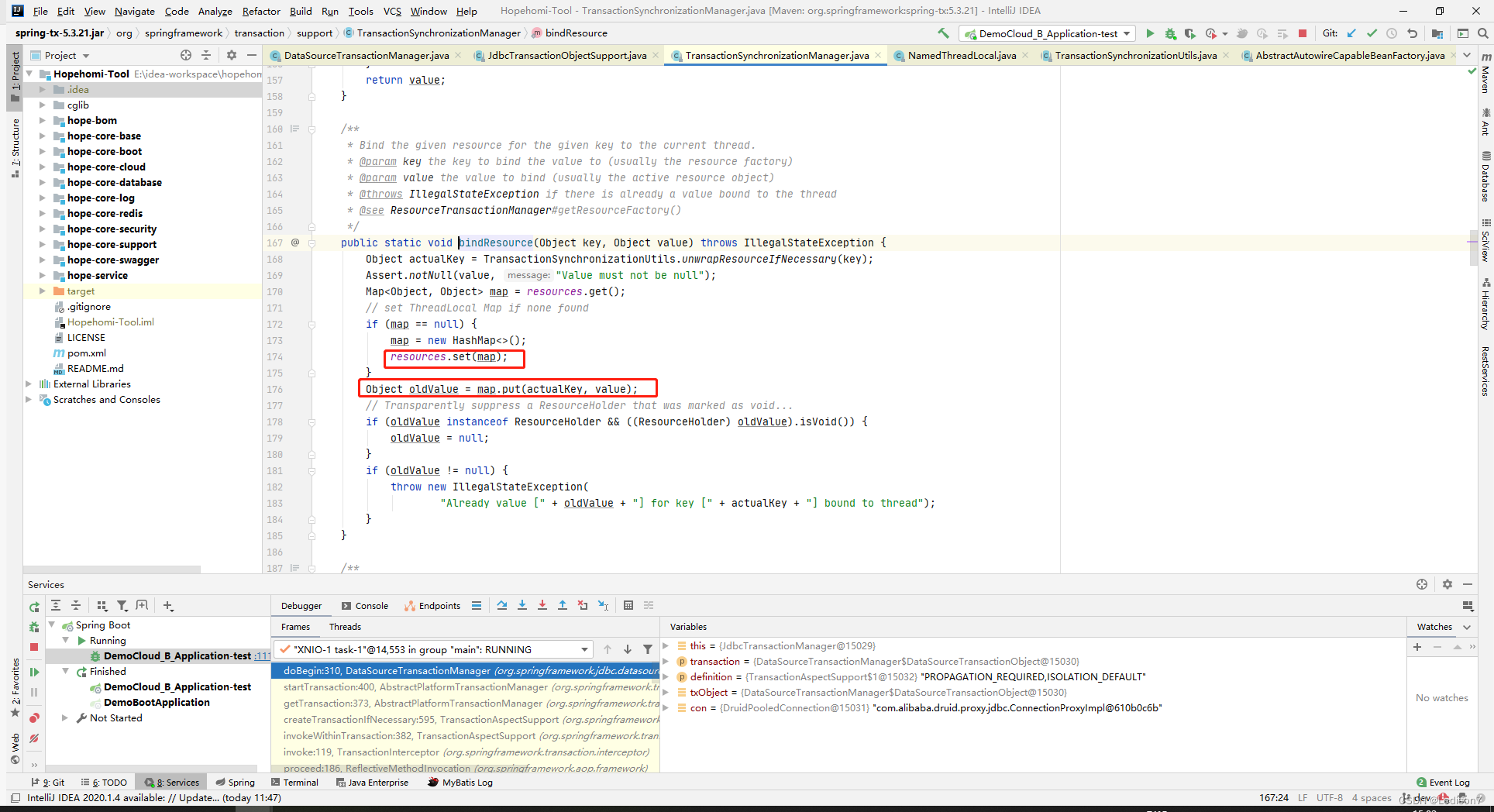The height and width of the screenshot is (812, 1494).
Task: Click UTF-8 encoding in status bar
Action: [1329, 798]
